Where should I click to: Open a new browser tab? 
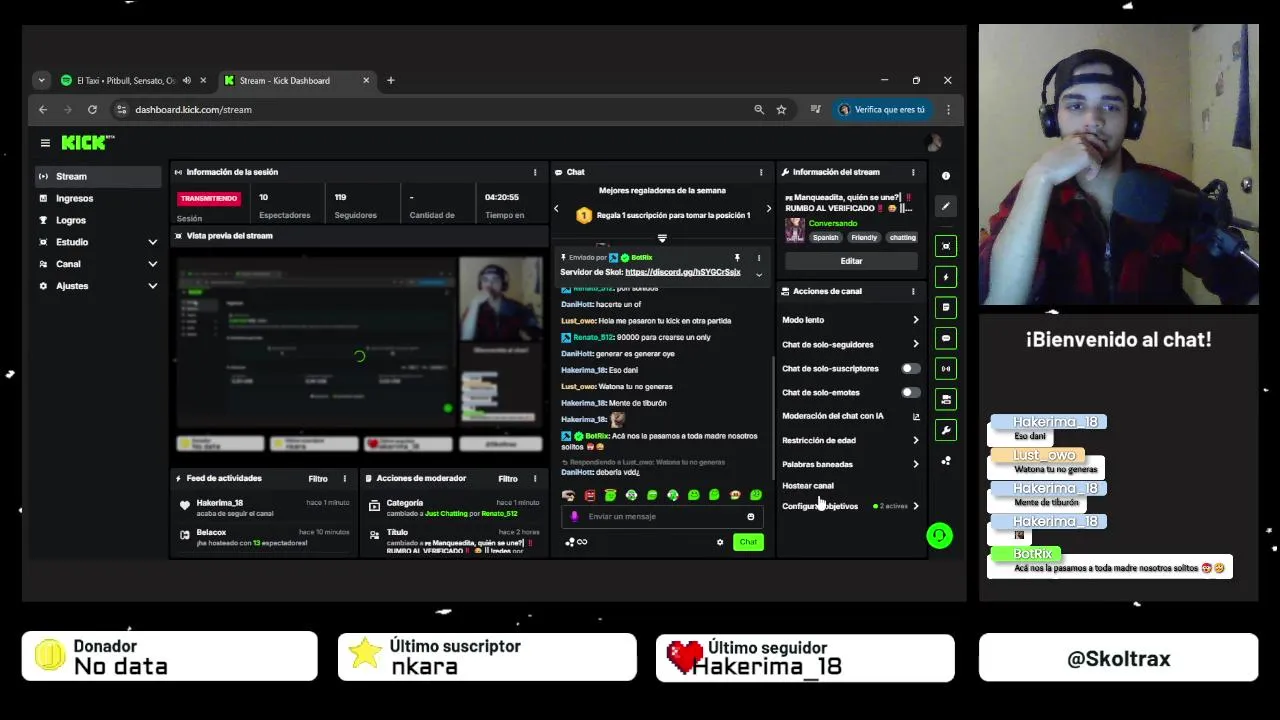click(x=391, y=80)
